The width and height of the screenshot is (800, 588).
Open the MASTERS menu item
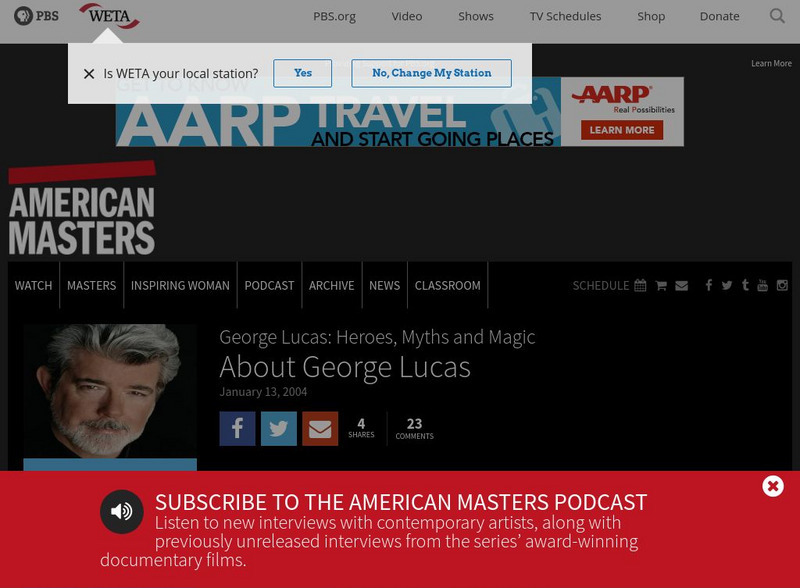tap(91, 285)
